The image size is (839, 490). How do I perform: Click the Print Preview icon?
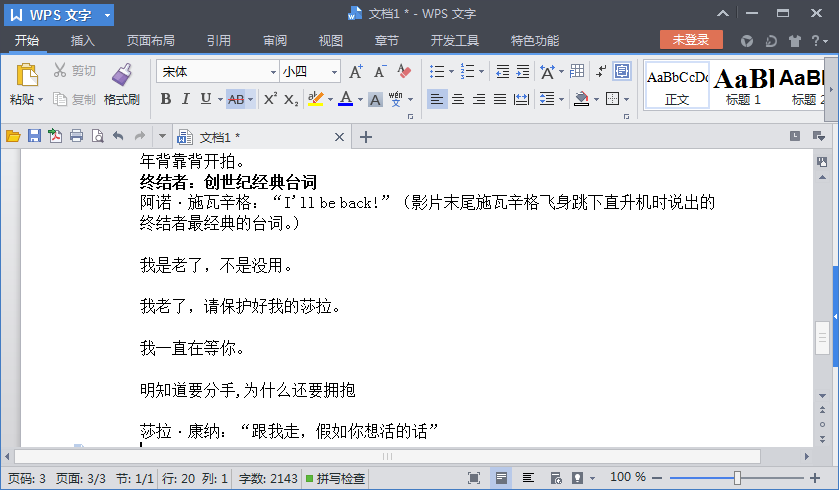coord(97,137)
